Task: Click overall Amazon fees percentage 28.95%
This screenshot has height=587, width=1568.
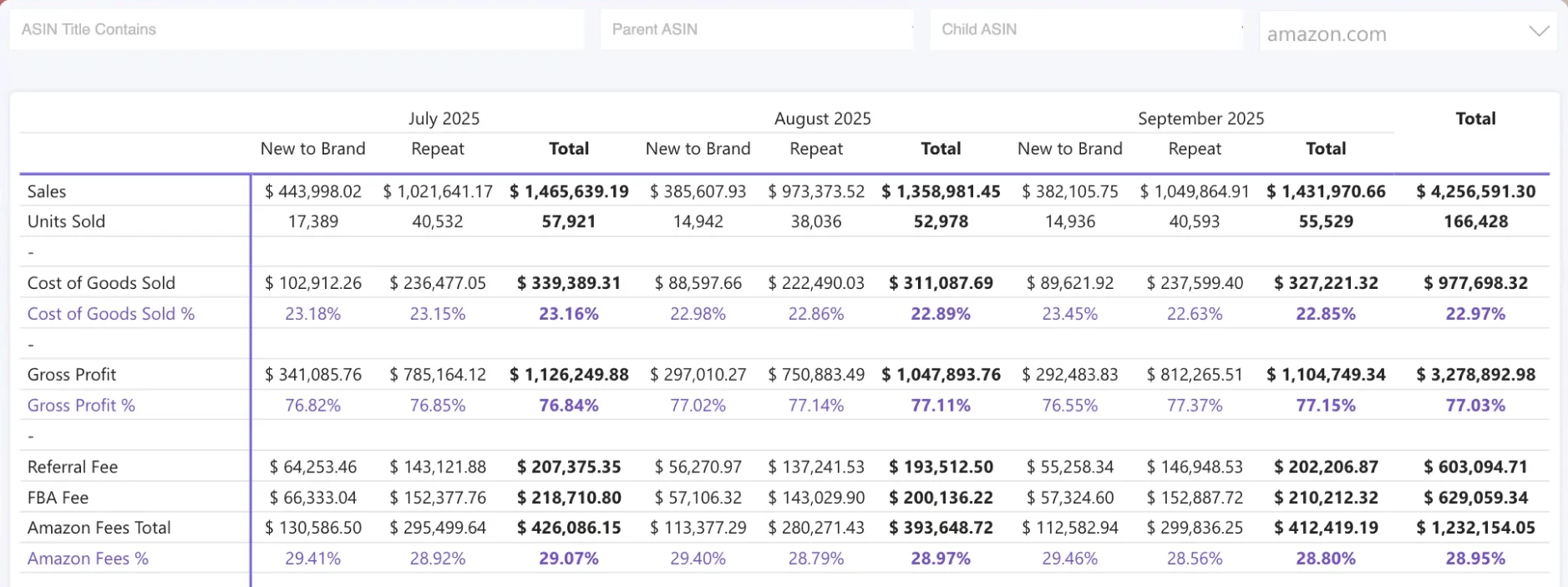Action: coord(1476,559)
